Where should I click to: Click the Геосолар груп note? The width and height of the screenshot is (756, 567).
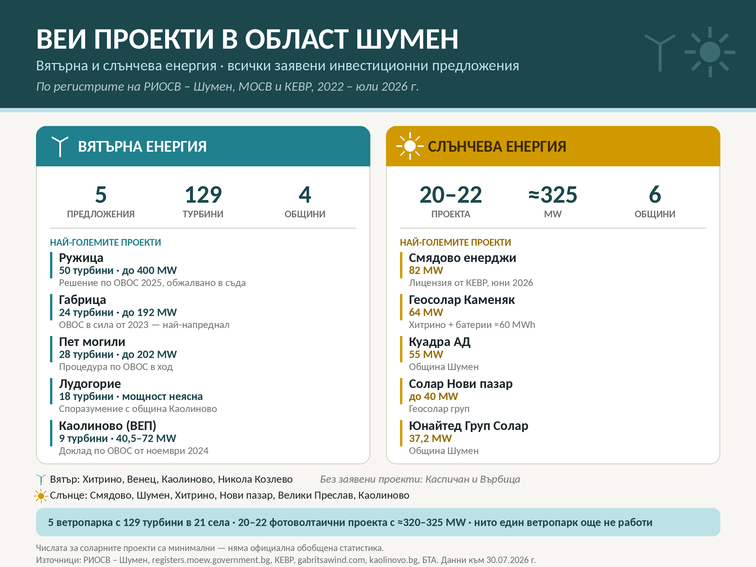point(439,409)
